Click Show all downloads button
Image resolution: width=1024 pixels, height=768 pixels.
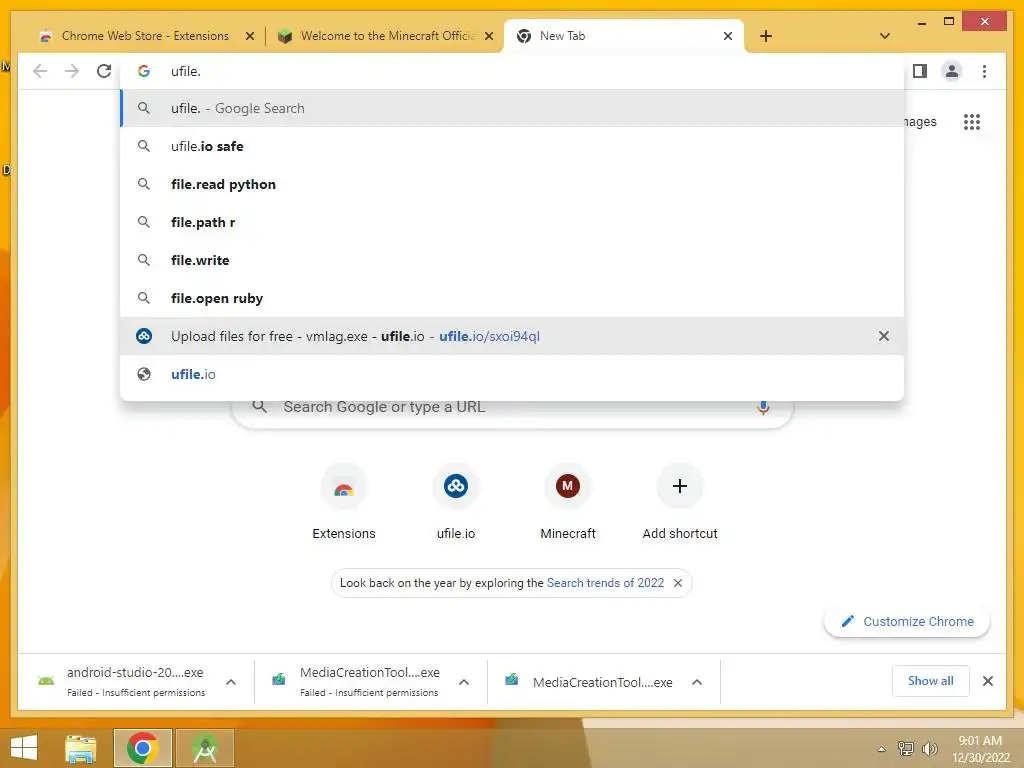point(931,681)
